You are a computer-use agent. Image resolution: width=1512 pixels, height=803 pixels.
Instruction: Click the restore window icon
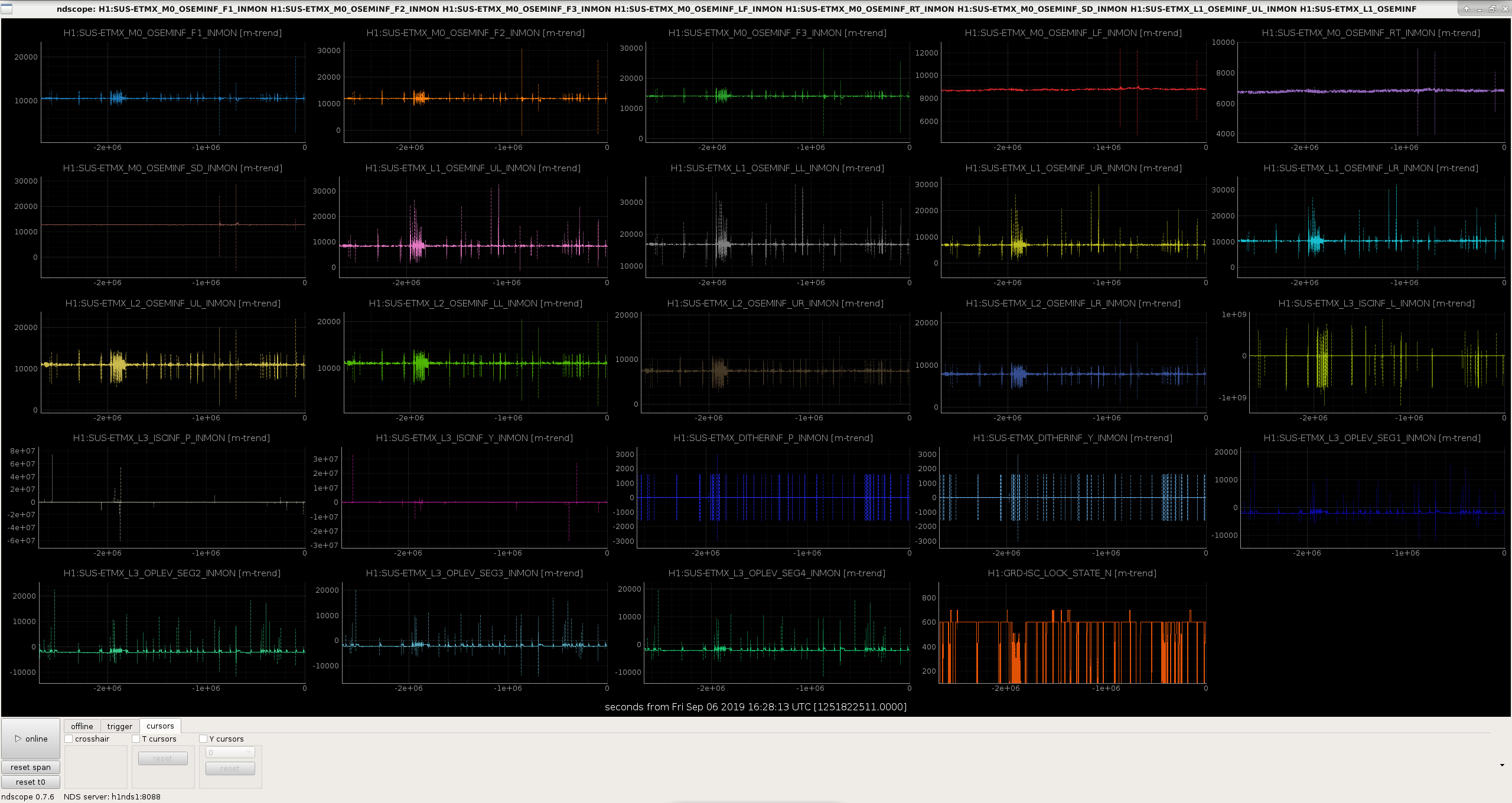[x=1492, y=9]
